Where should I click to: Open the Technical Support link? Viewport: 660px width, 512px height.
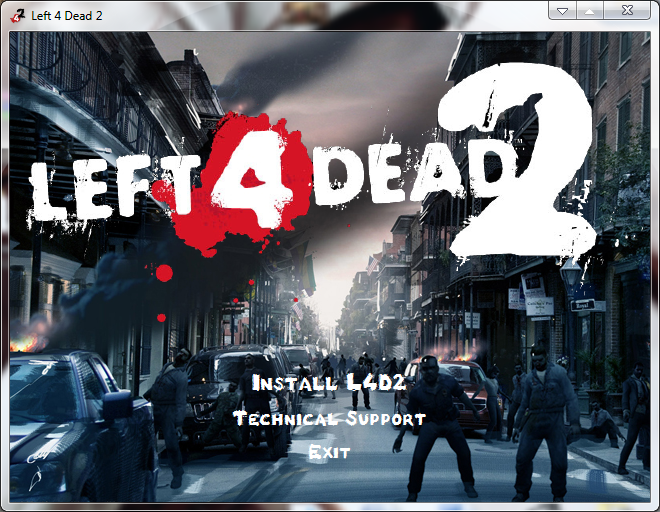(x=329, y=419)
